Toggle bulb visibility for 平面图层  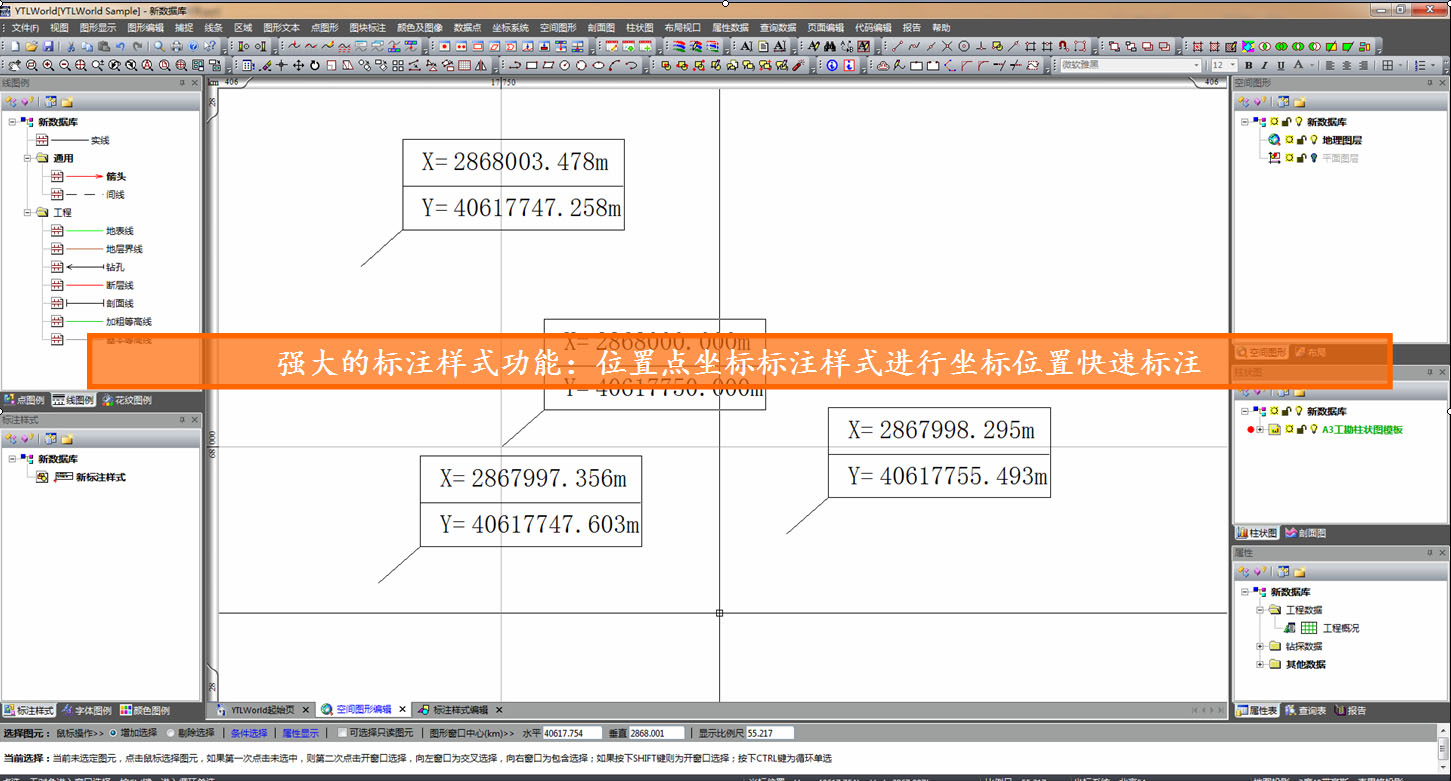1314,158
